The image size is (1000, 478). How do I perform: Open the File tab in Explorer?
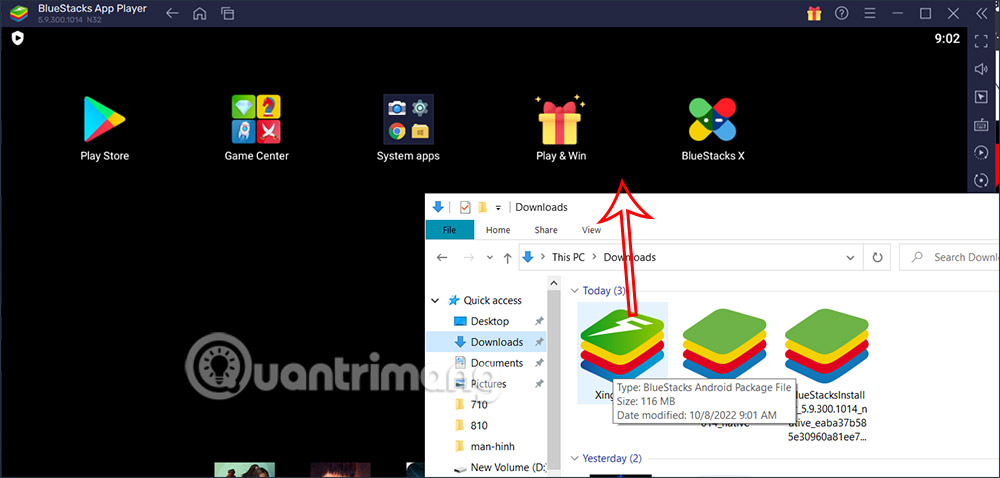pos(450,230)
